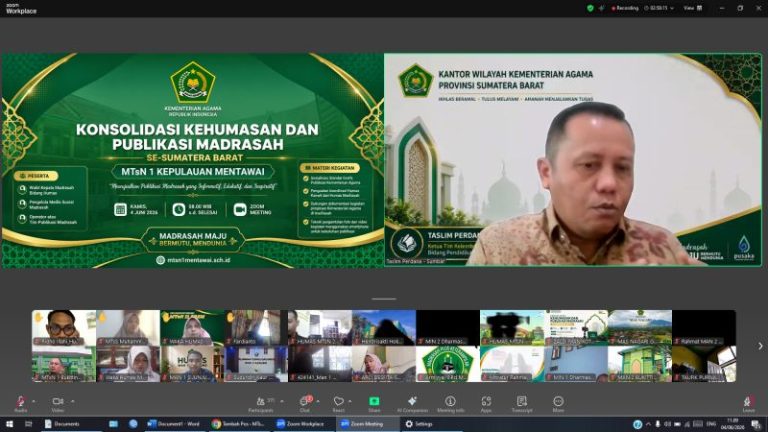Open the Windows Start menu
The image size is (768, 432).
pos(9,424)
